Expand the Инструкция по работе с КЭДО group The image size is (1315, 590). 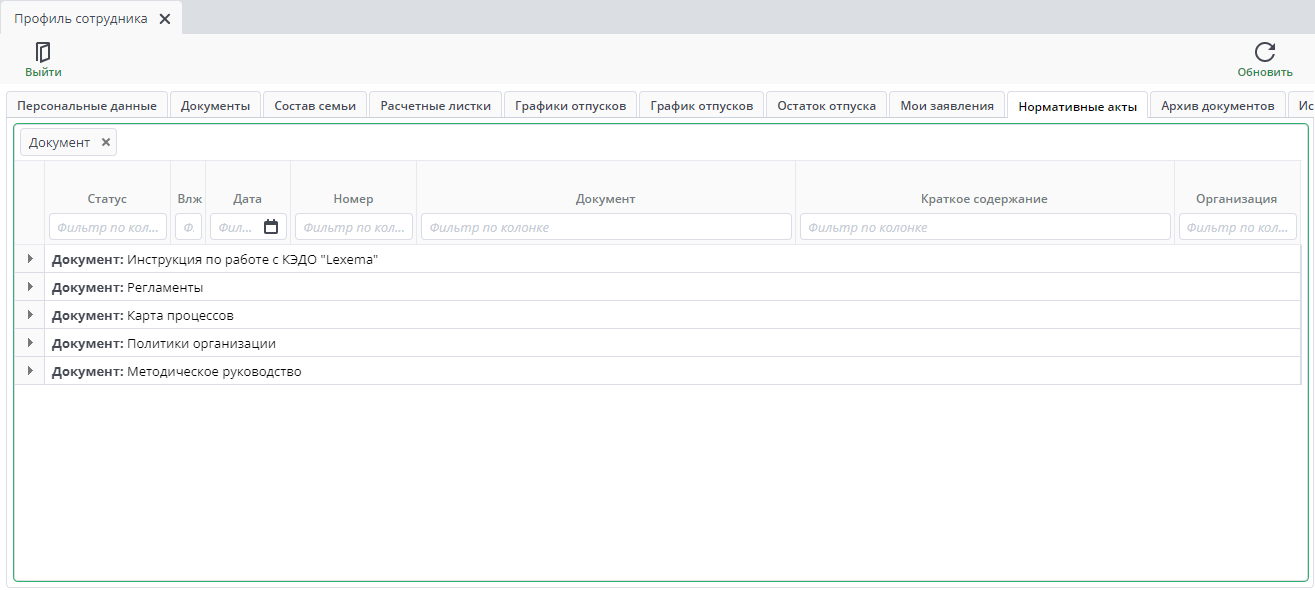click(30, 259)
